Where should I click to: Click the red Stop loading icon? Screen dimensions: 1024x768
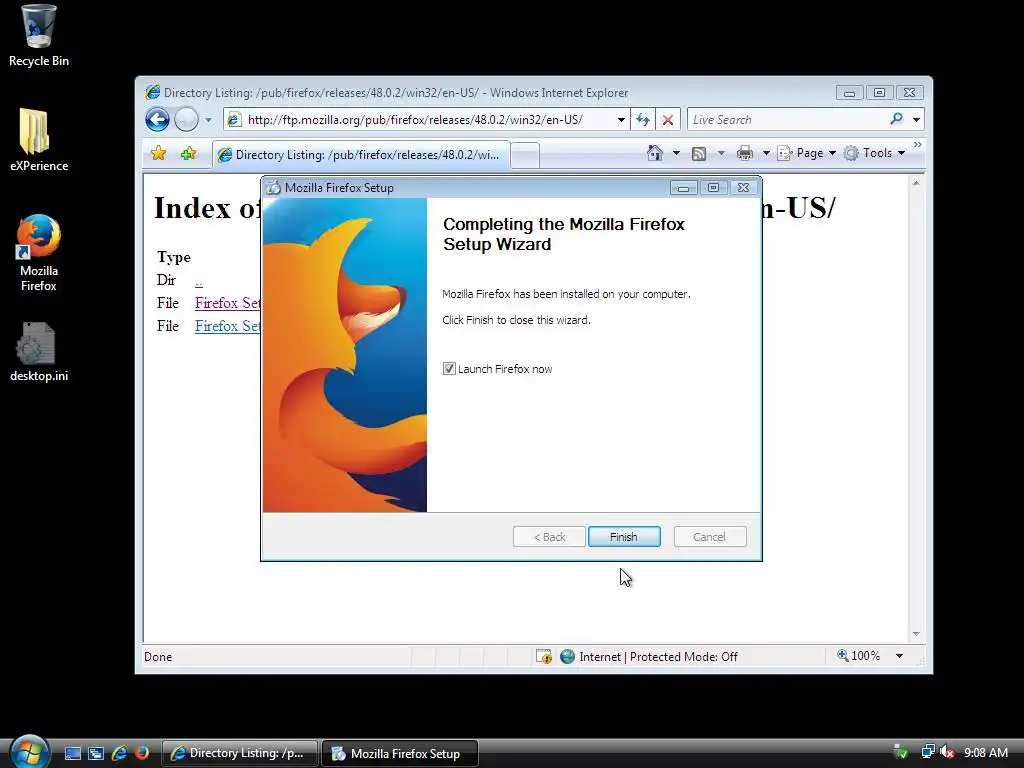coord(667,120)
